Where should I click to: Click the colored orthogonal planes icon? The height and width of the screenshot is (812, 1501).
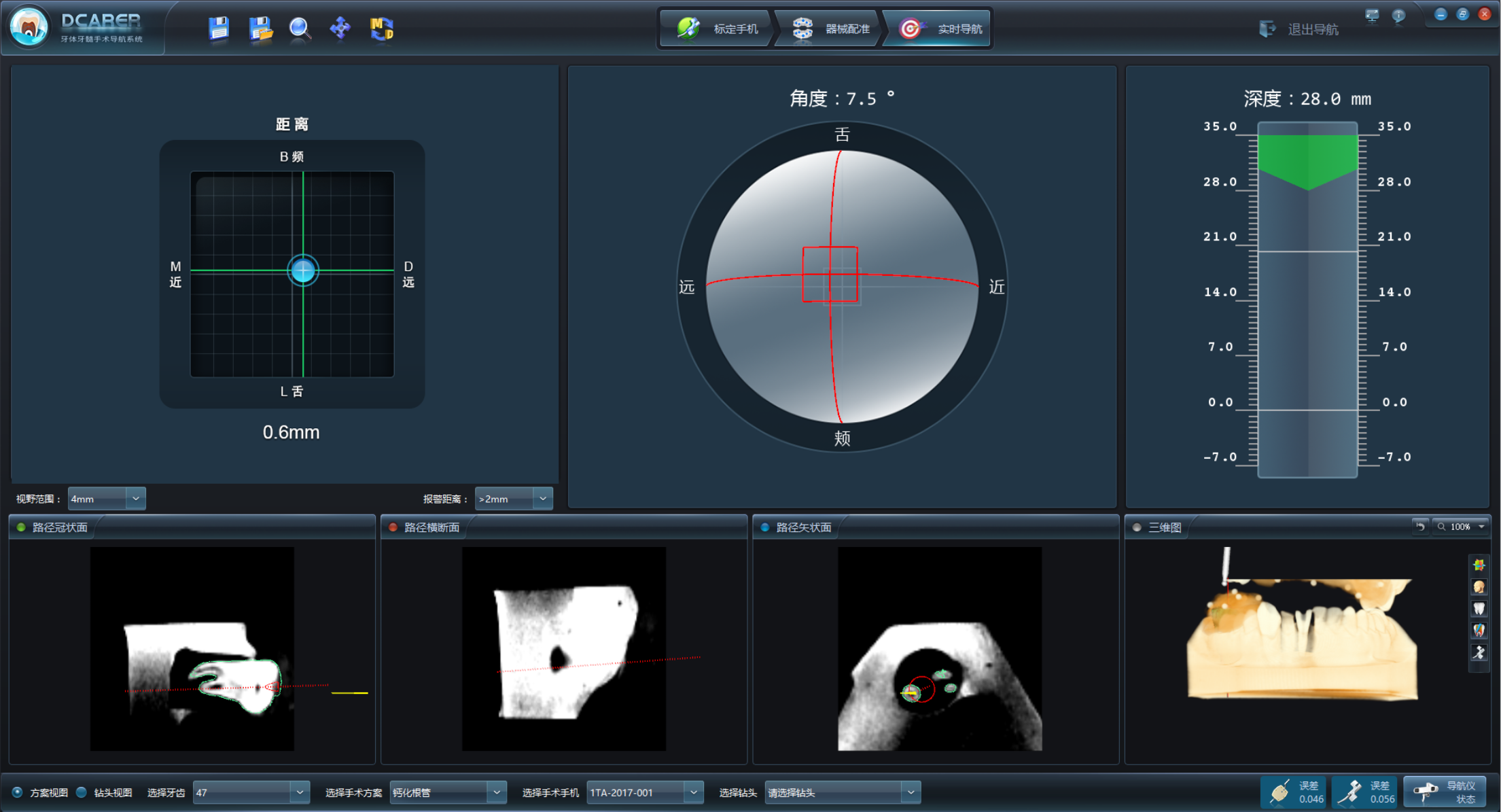click(1479, 565)
